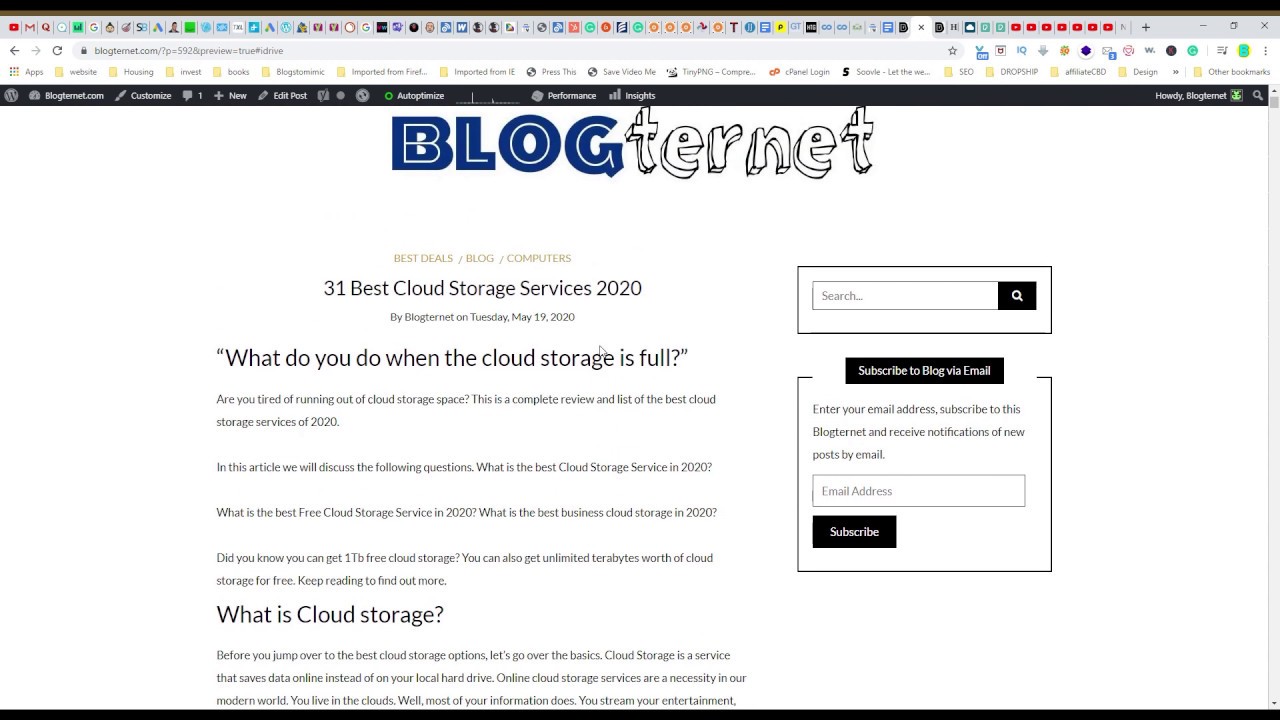This screenshot has width=1280, height=720.
Task: Open Blogternet.com admin bar menu
Action: click(x=66, y=96)
